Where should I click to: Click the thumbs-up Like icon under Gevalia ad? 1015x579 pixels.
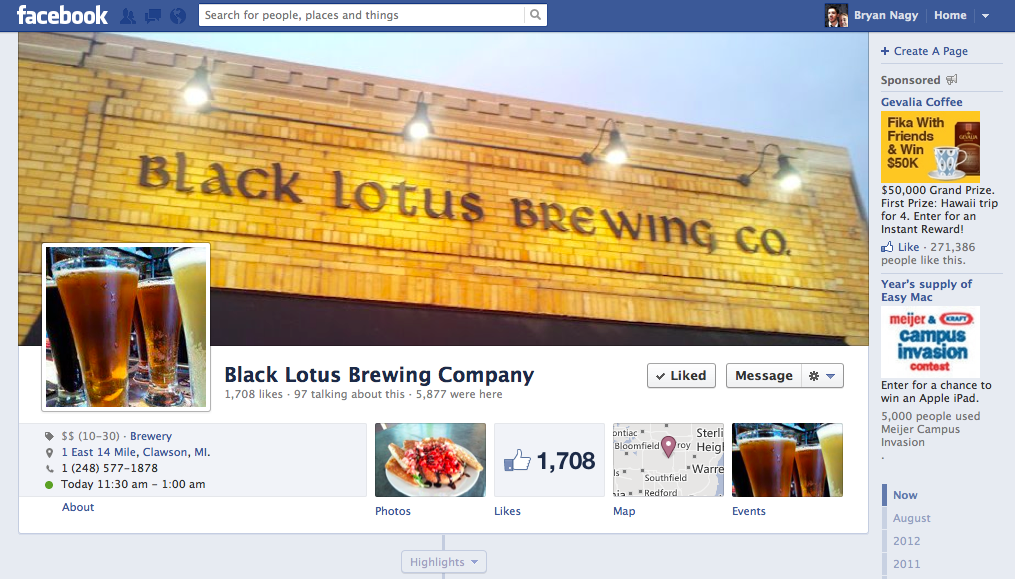[887, 247]
